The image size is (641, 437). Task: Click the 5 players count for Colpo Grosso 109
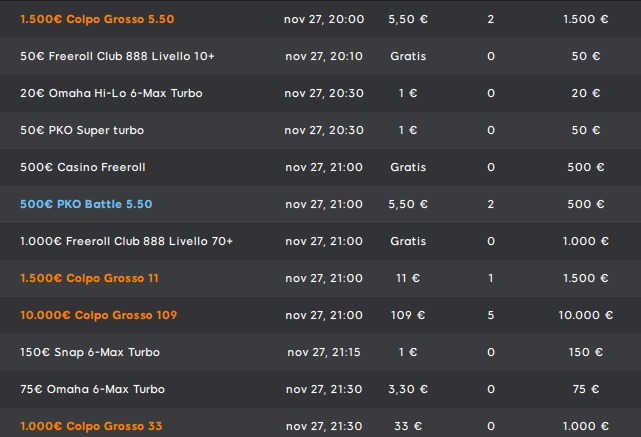pos(491,315)
